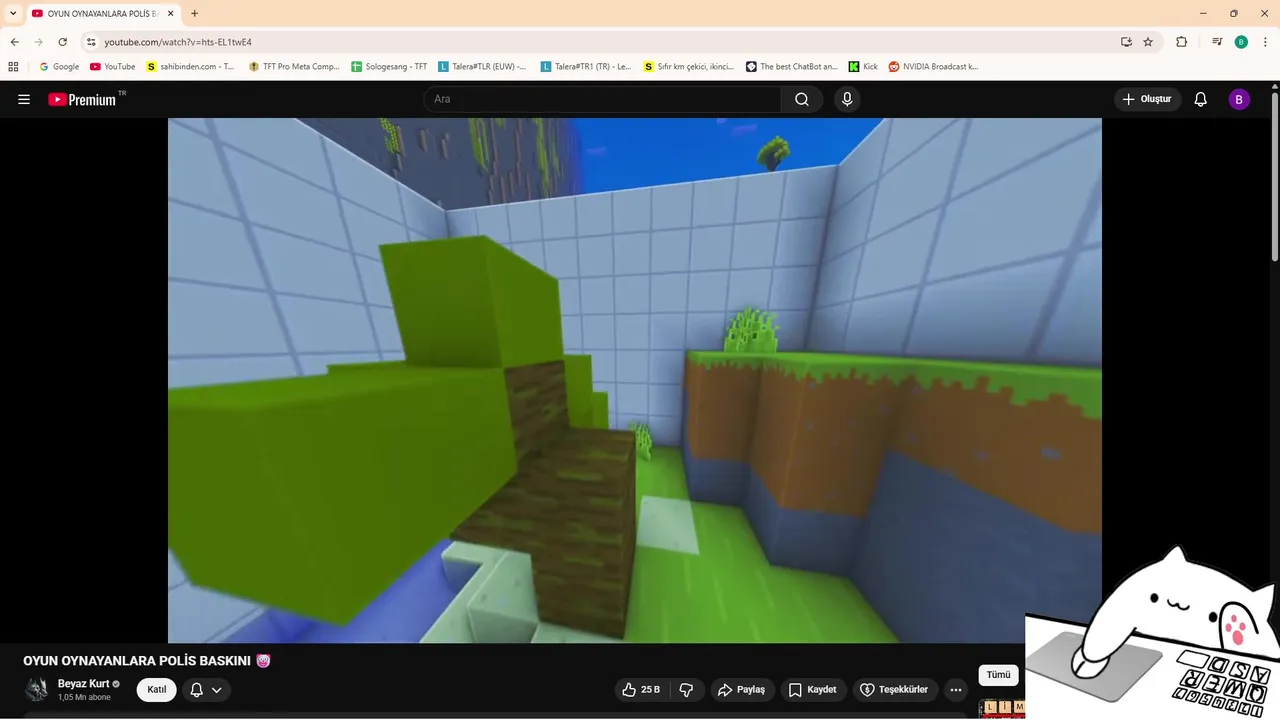Click the video player area
Screen dimensions: 1280x720
coord(635,380)
